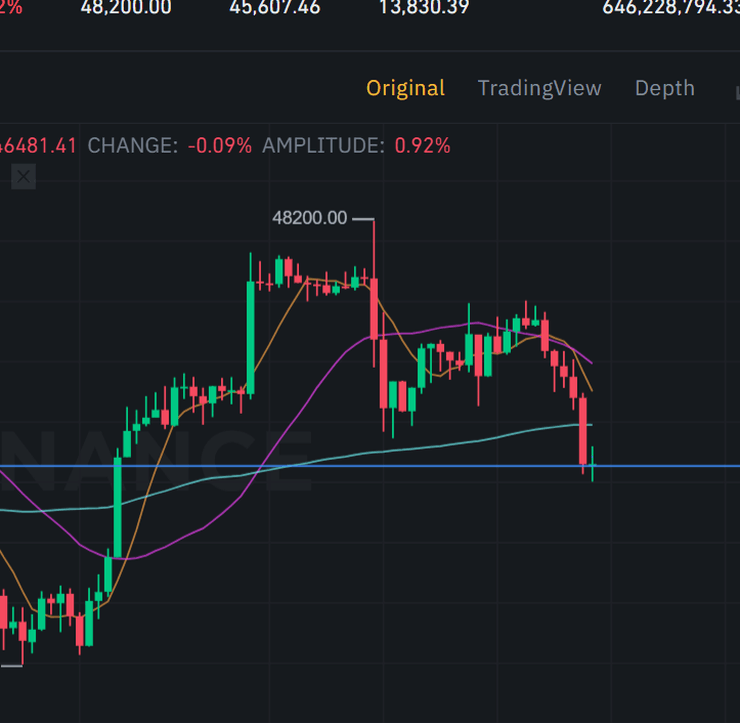Open the TradingView chart tab
This screenshot has height=723, width=740.
(x=539, y=88)
